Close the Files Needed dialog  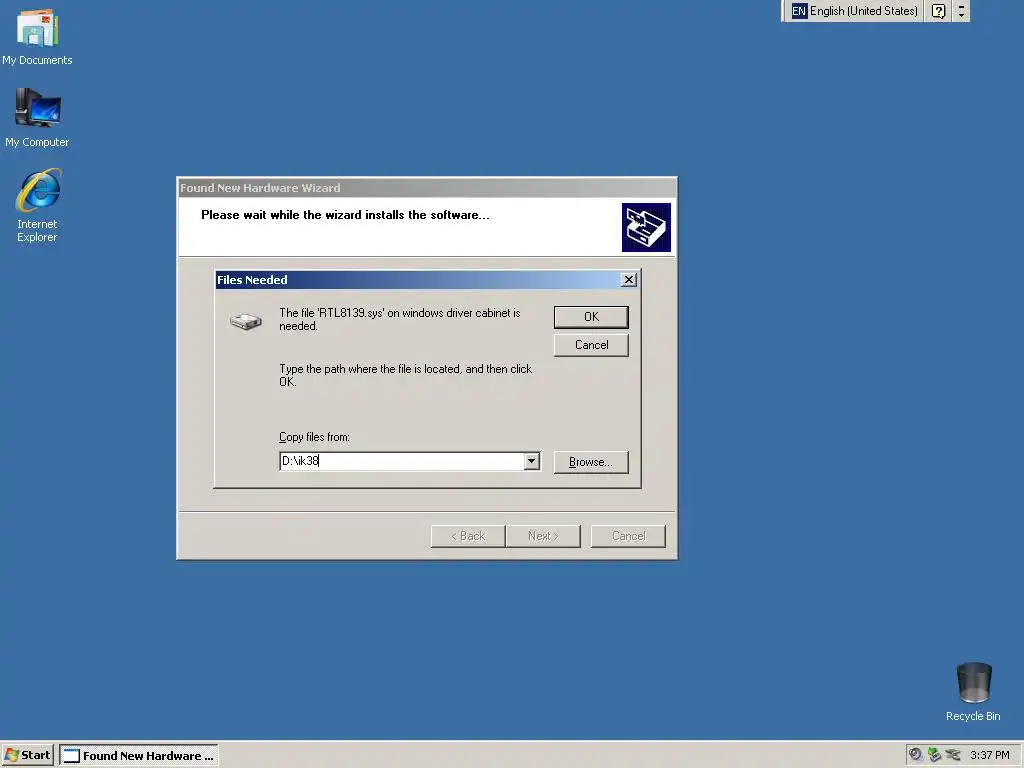[x=628, y=280]
